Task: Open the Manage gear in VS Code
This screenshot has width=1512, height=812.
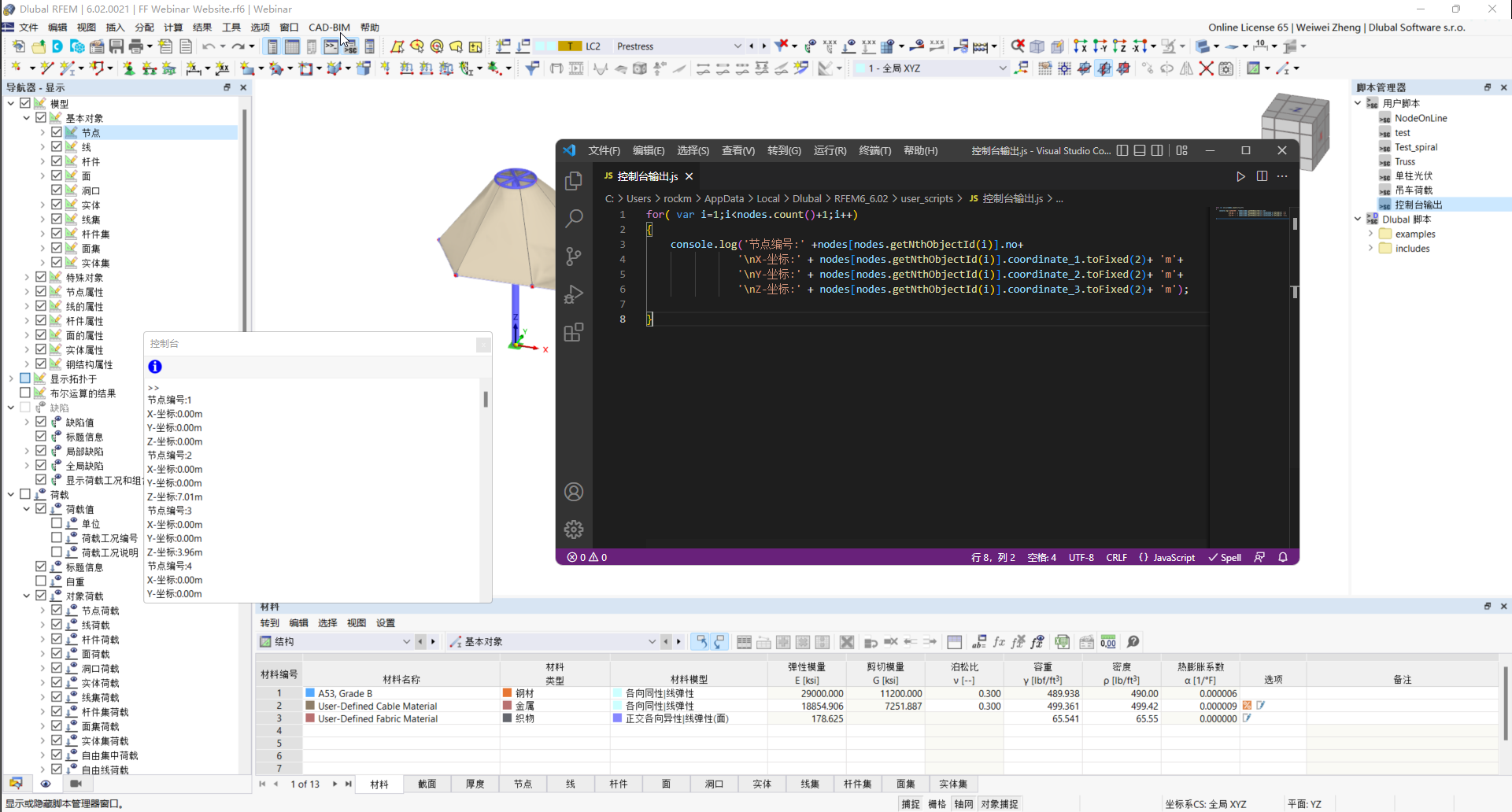Action: [574, 530]
